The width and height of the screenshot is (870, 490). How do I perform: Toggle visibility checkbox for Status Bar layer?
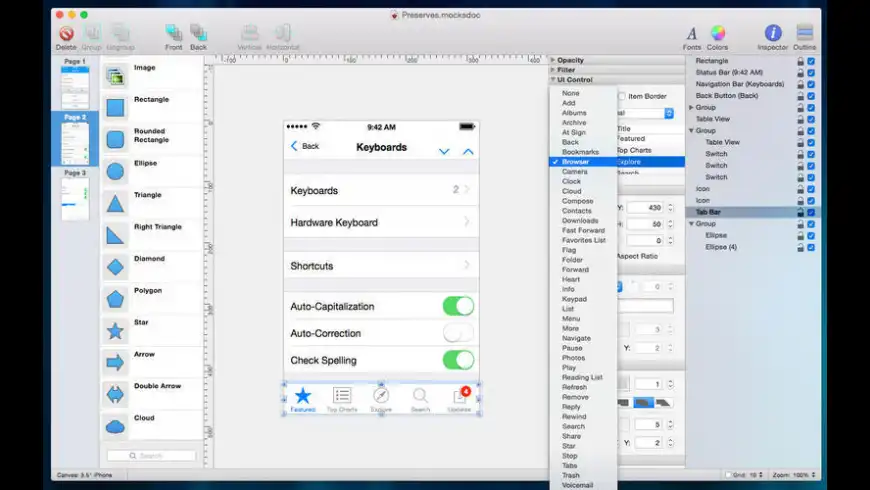click(x=811, y=71)
